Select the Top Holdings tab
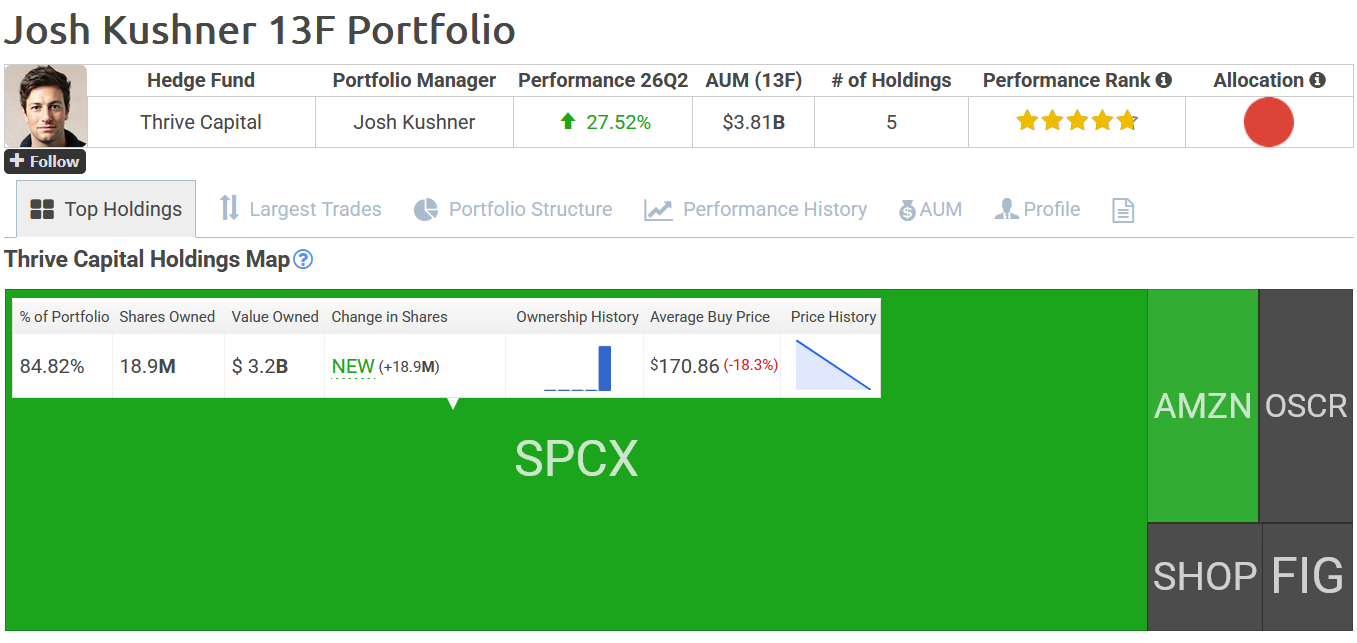This screenshot has width=1357, height=643. point(106,209)
